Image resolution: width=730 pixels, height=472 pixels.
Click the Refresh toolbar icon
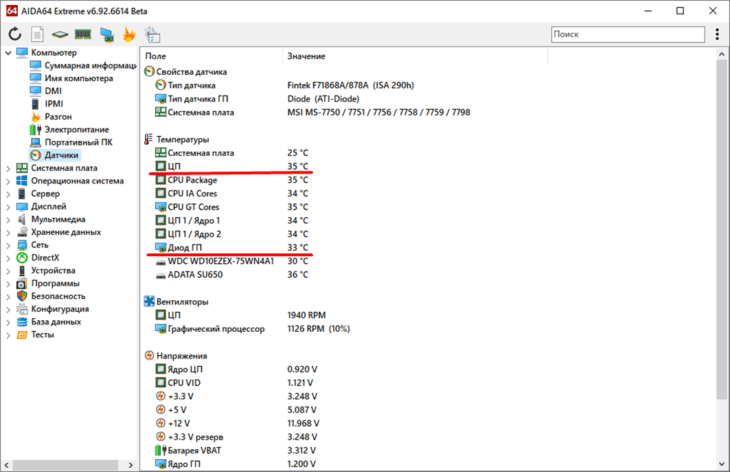click(15, 34)
